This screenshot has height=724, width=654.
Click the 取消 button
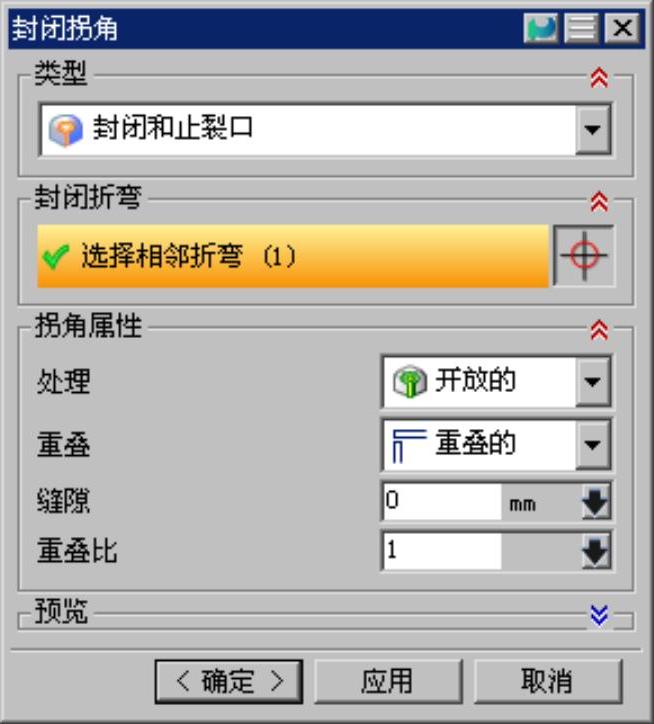pyautogui.click(x=548, y=682)
